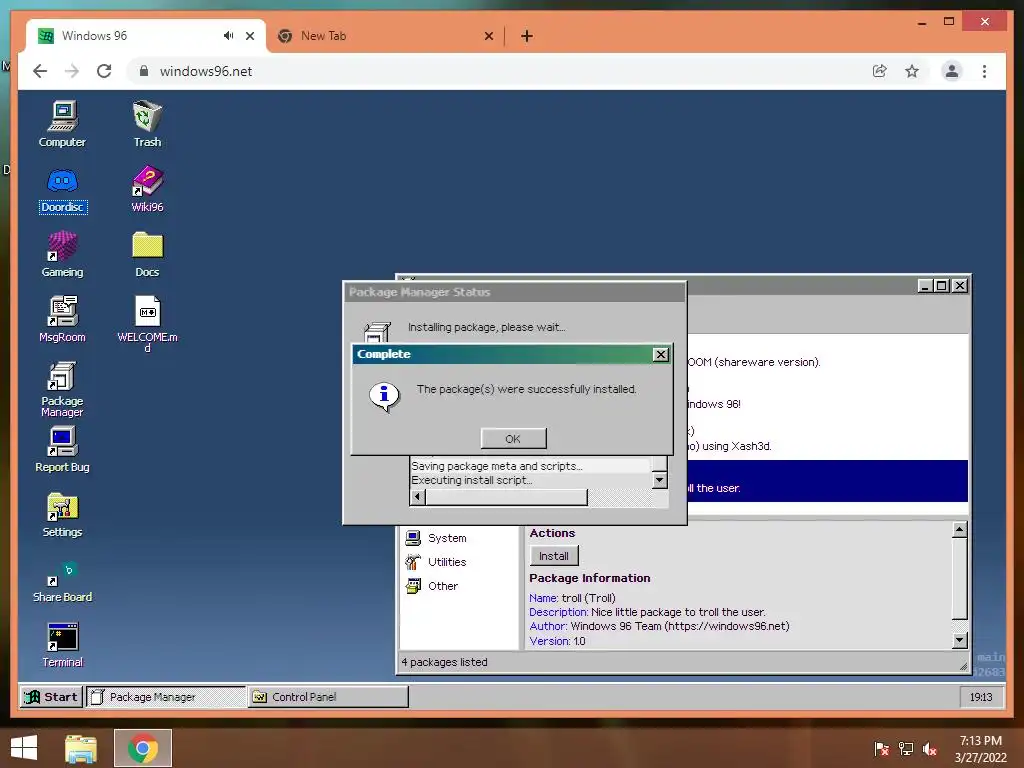Click the status log scroll left arrow
The image size is (1024, 768).
click(417, 498)
